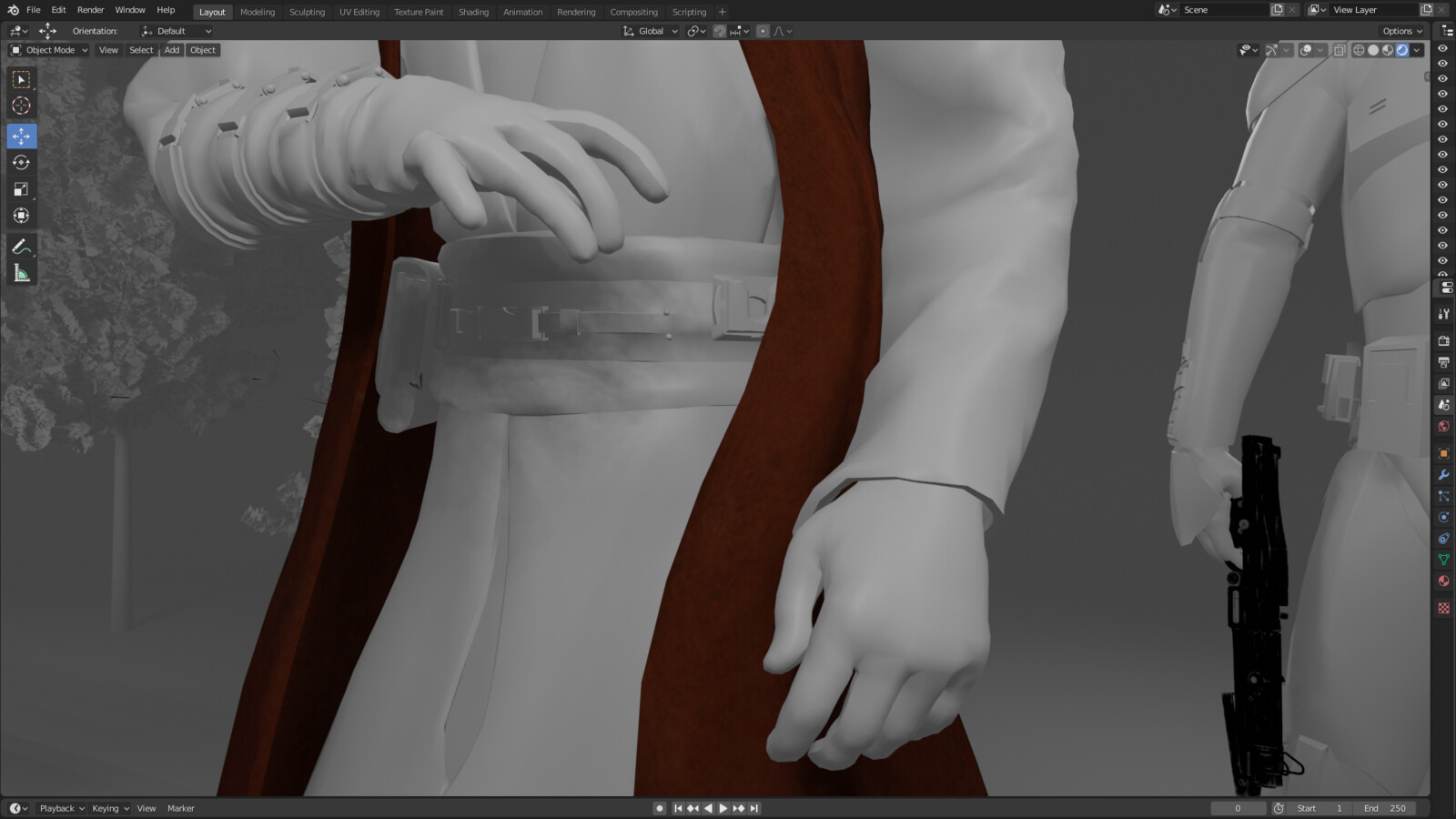
Task: Open the viewport Select menu
Action: tap(141, 50)
